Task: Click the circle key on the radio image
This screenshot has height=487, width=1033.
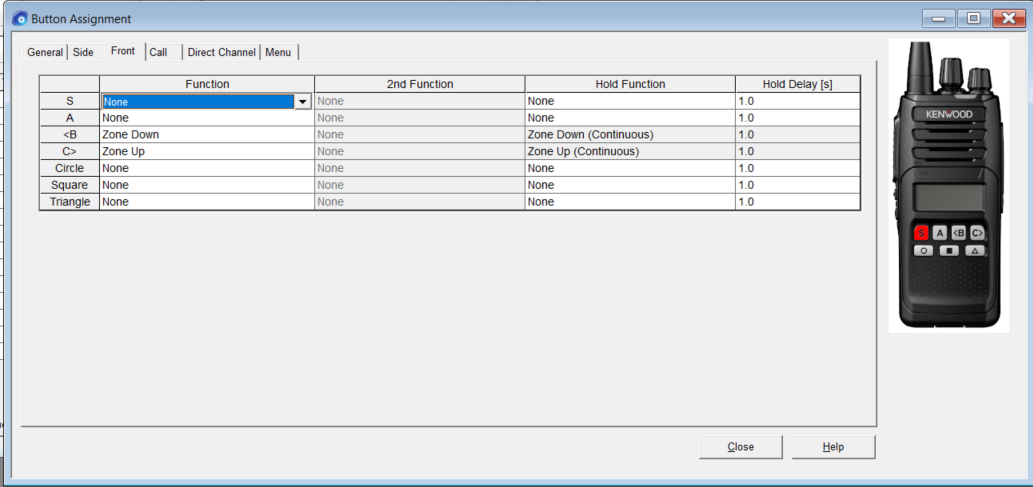Action: click(x=924, y=250)
